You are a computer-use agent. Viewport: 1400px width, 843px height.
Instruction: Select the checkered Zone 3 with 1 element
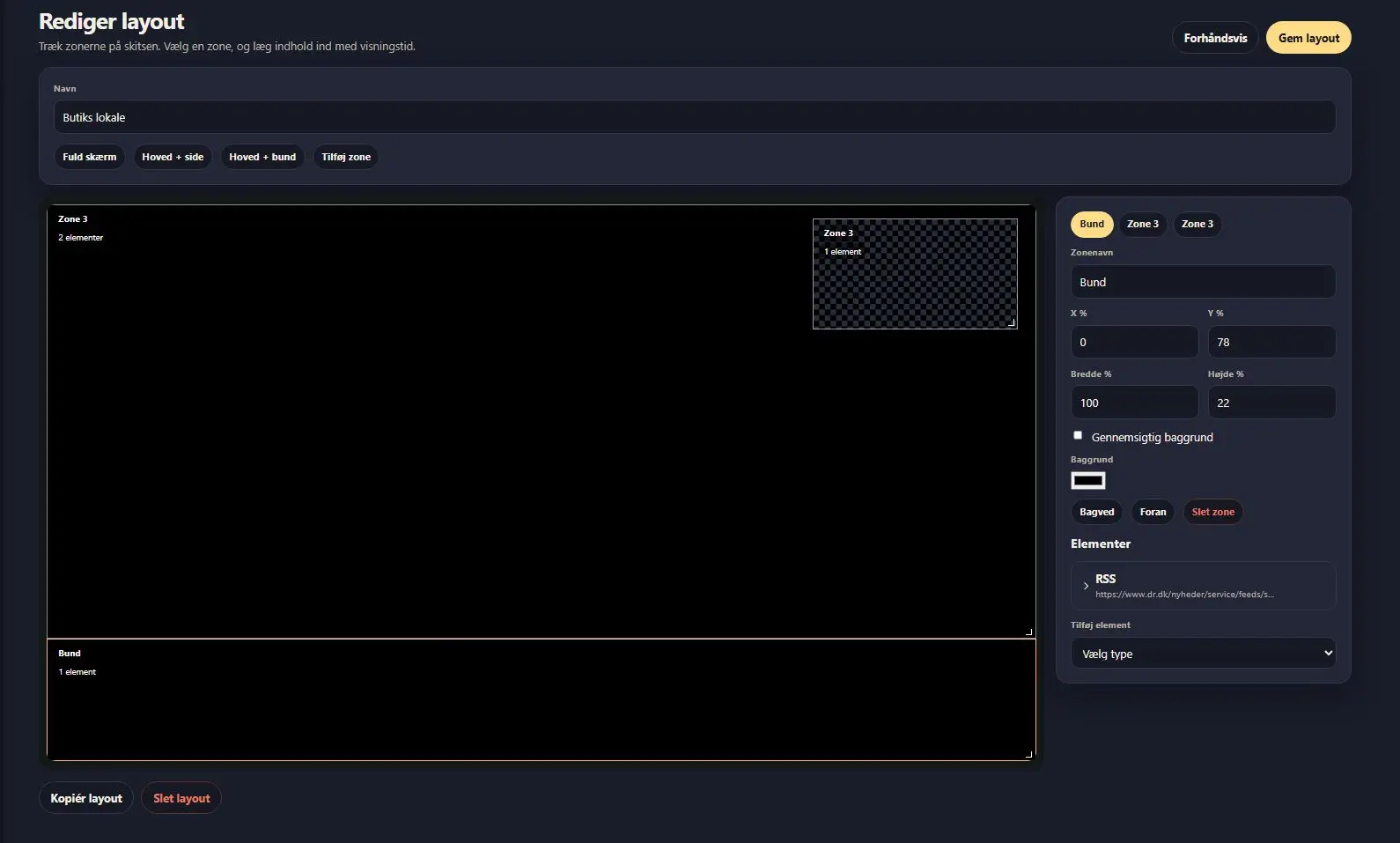pyautogui.click(x=915, y=274)
